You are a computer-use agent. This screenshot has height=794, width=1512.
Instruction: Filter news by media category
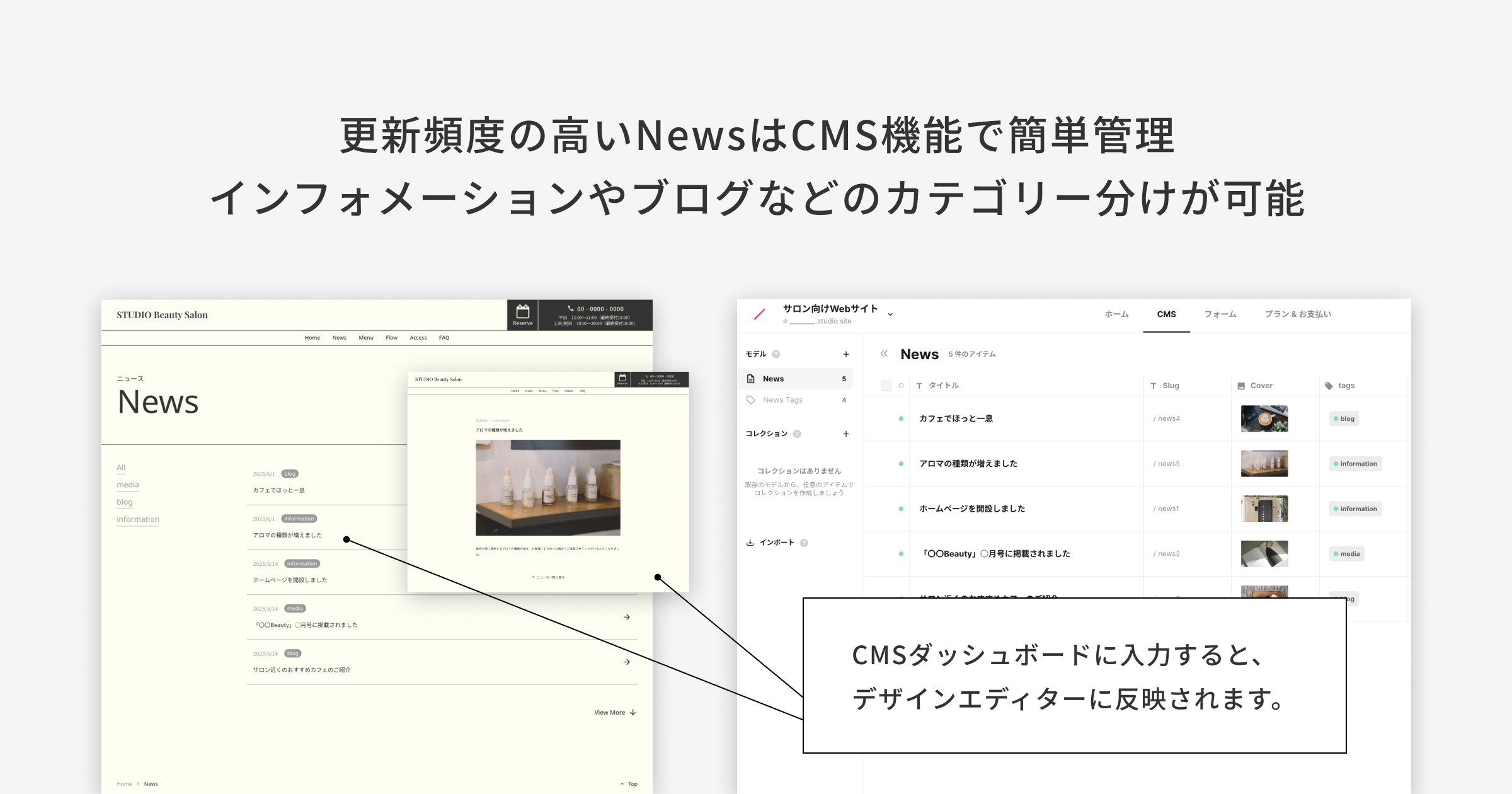pyautogui.click(x=128, y=485)
